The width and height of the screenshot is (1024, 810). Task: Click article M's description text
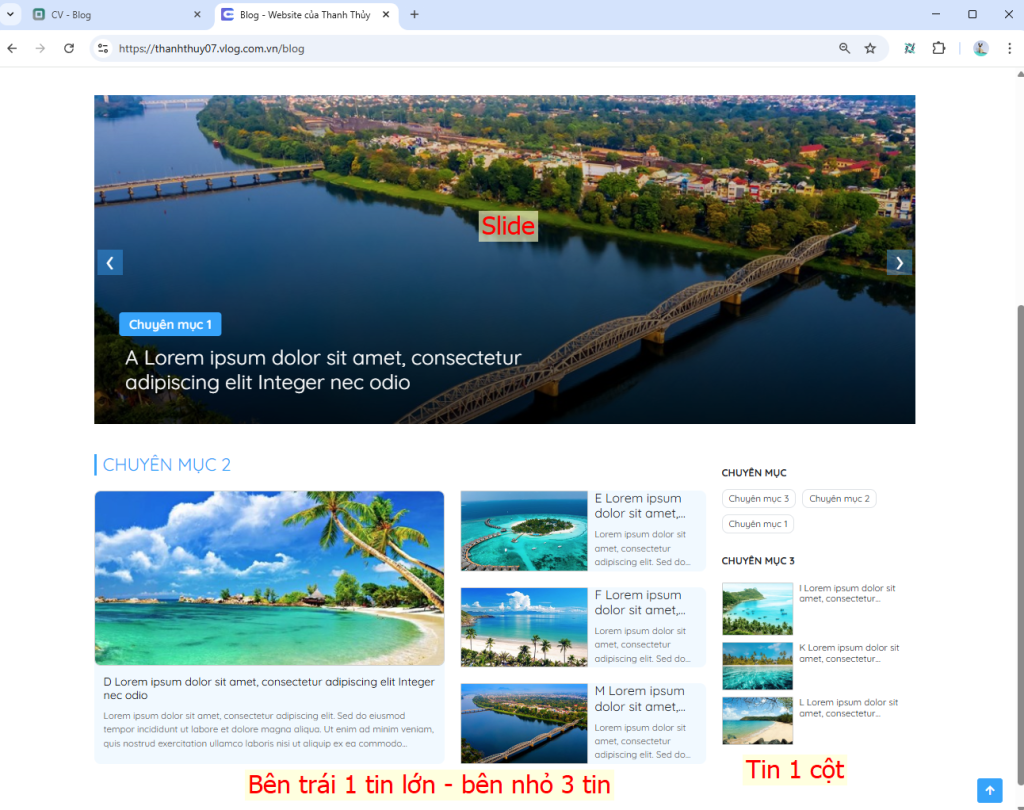pos(642,741)
